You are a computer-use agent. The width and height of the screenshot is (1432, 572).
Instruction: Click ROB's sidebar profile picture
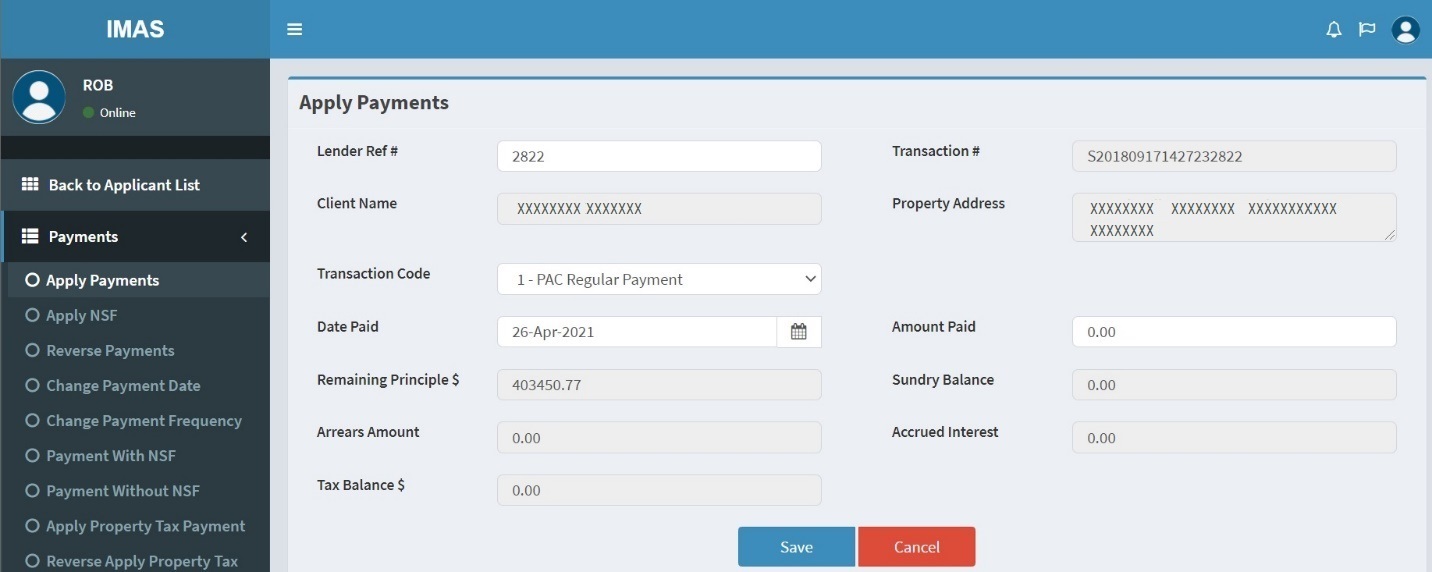point(39,97)
